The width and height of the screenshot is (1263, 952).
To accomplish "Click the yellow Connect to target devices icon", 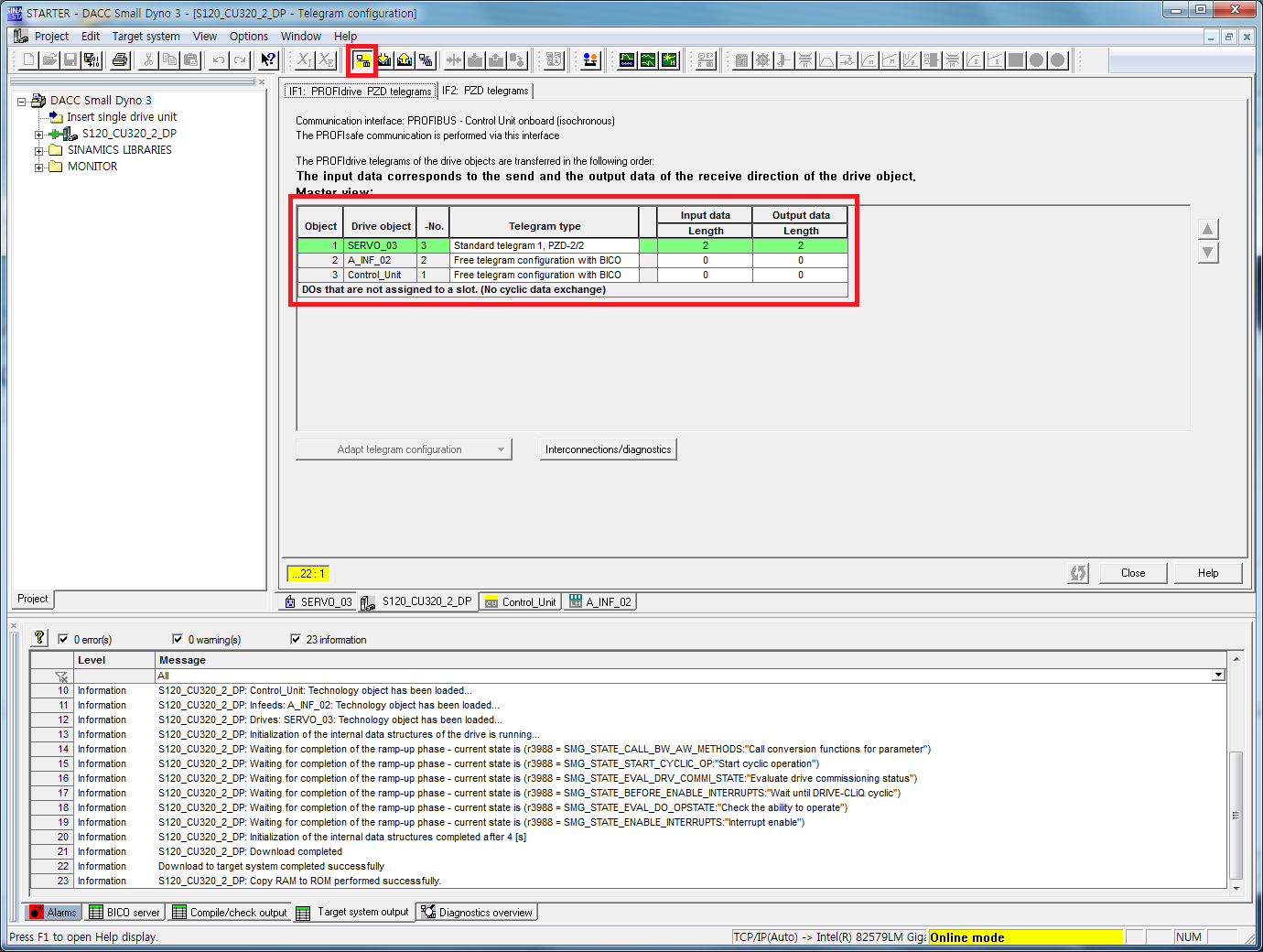I will (x=362, y=60).
